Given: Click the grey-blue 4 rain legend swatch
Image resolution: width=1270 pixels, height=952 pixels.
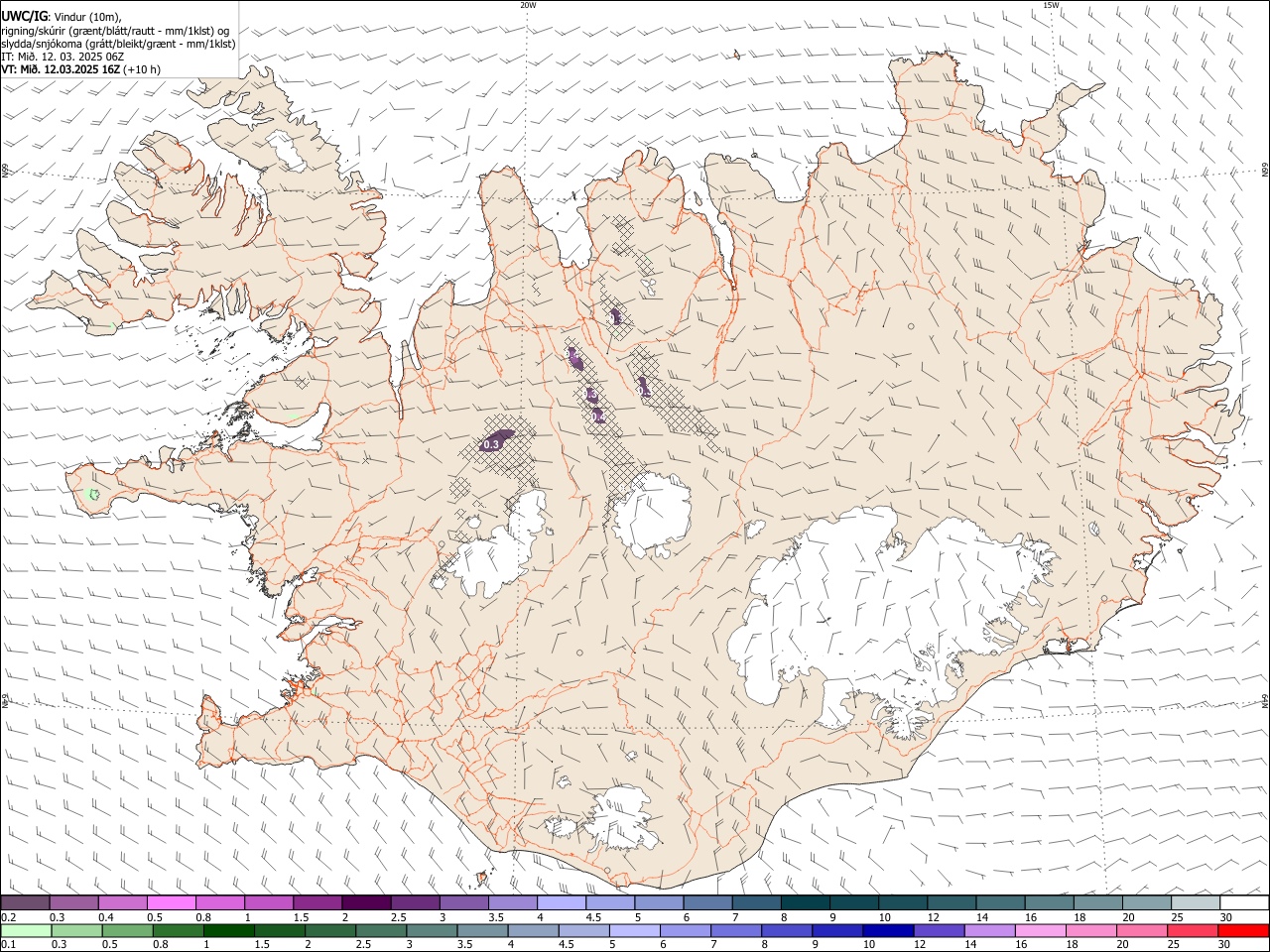Looking at the screenshot, I should click(x=533, y=931).
